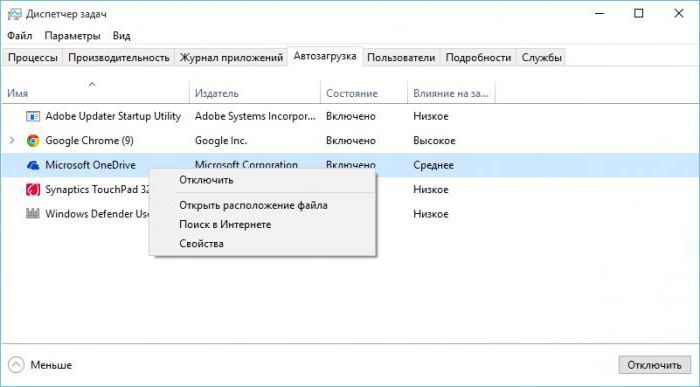This screenshot has width=700, height=387.
Task: Click Включено status in Adobe Updater row
Action: pos(350,117)
